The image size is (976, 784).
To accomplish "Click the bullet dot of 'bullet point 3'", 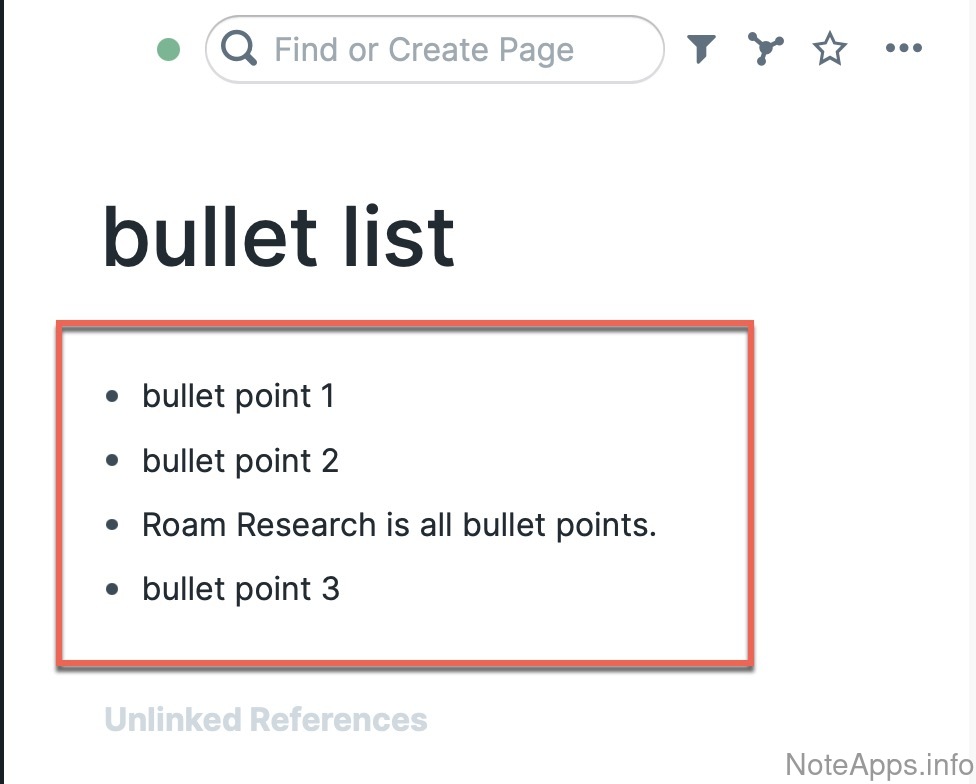I will (x=112, y=589).
